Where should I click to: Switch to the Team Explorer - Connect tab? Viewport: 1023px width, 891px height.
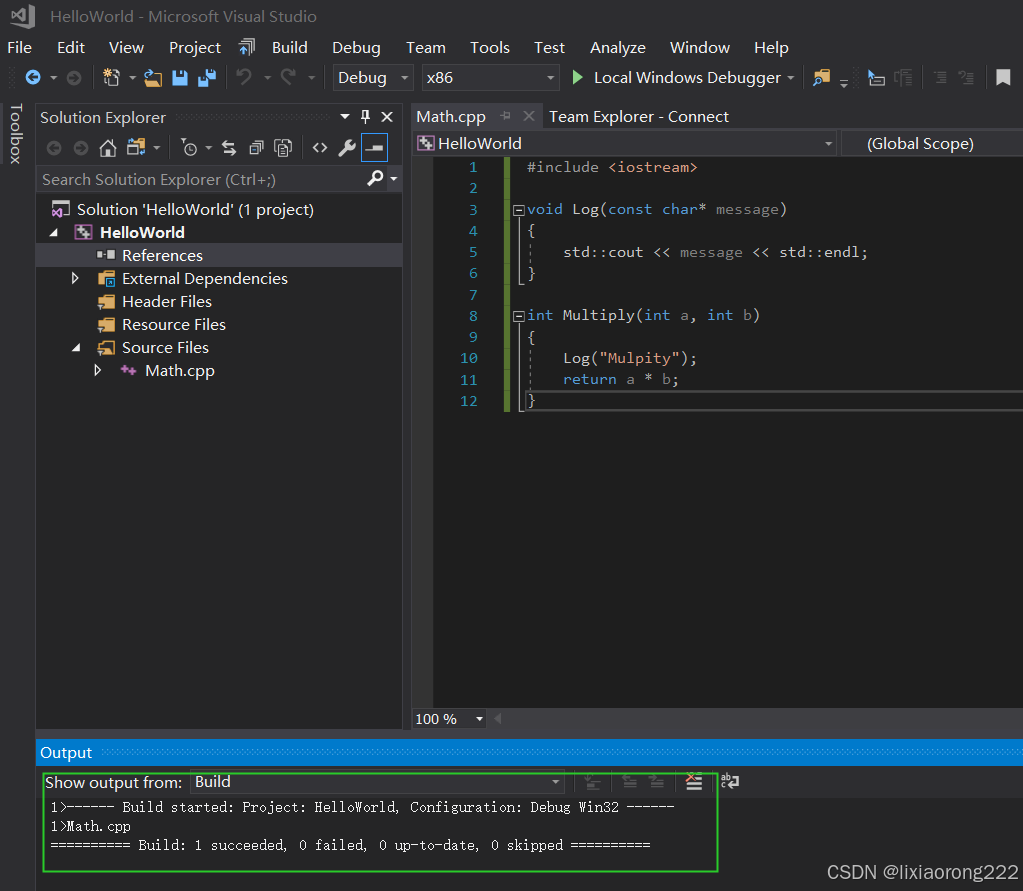pos(638,117)
